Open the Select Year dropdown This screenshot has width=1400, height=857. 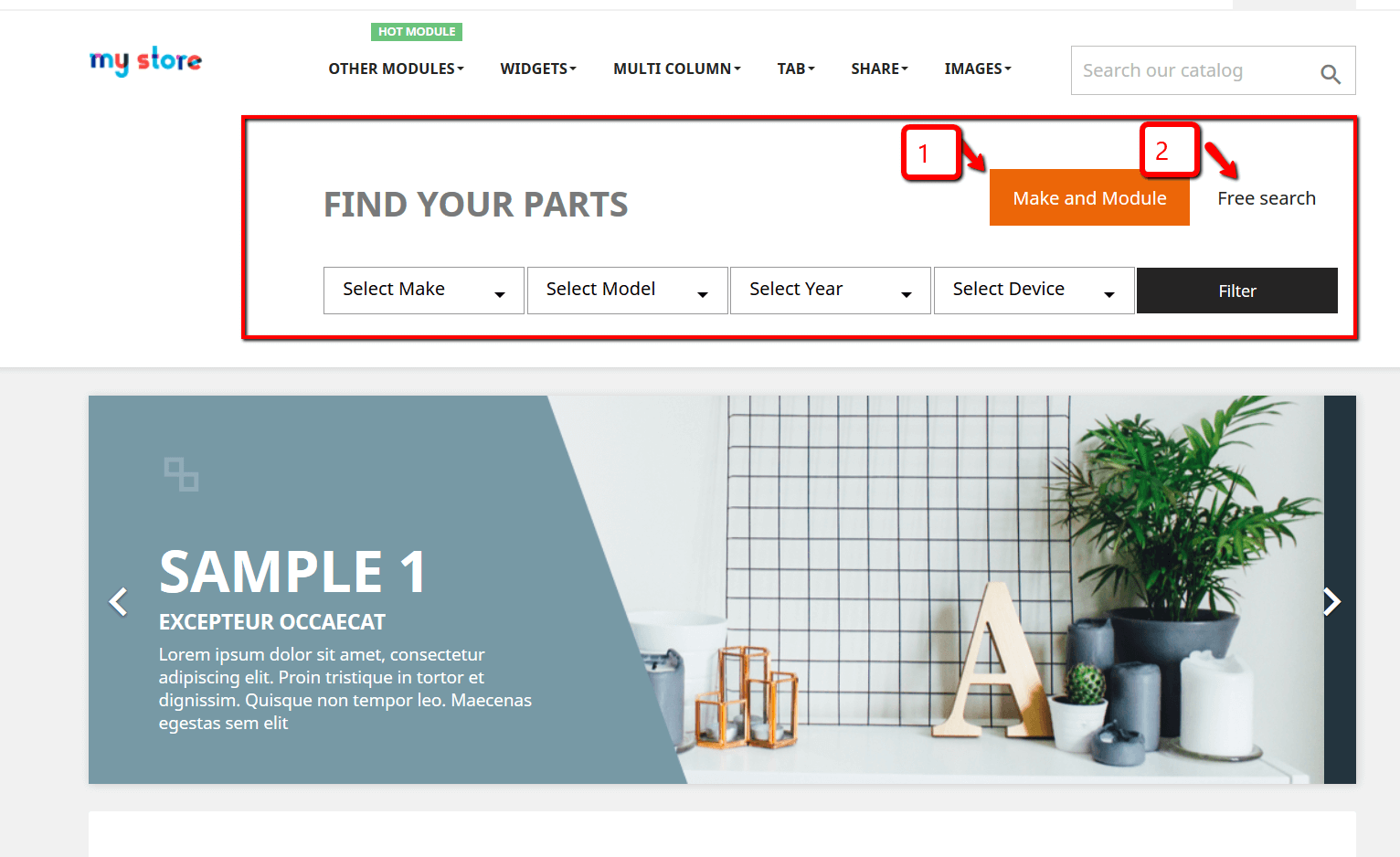point(831,291)
